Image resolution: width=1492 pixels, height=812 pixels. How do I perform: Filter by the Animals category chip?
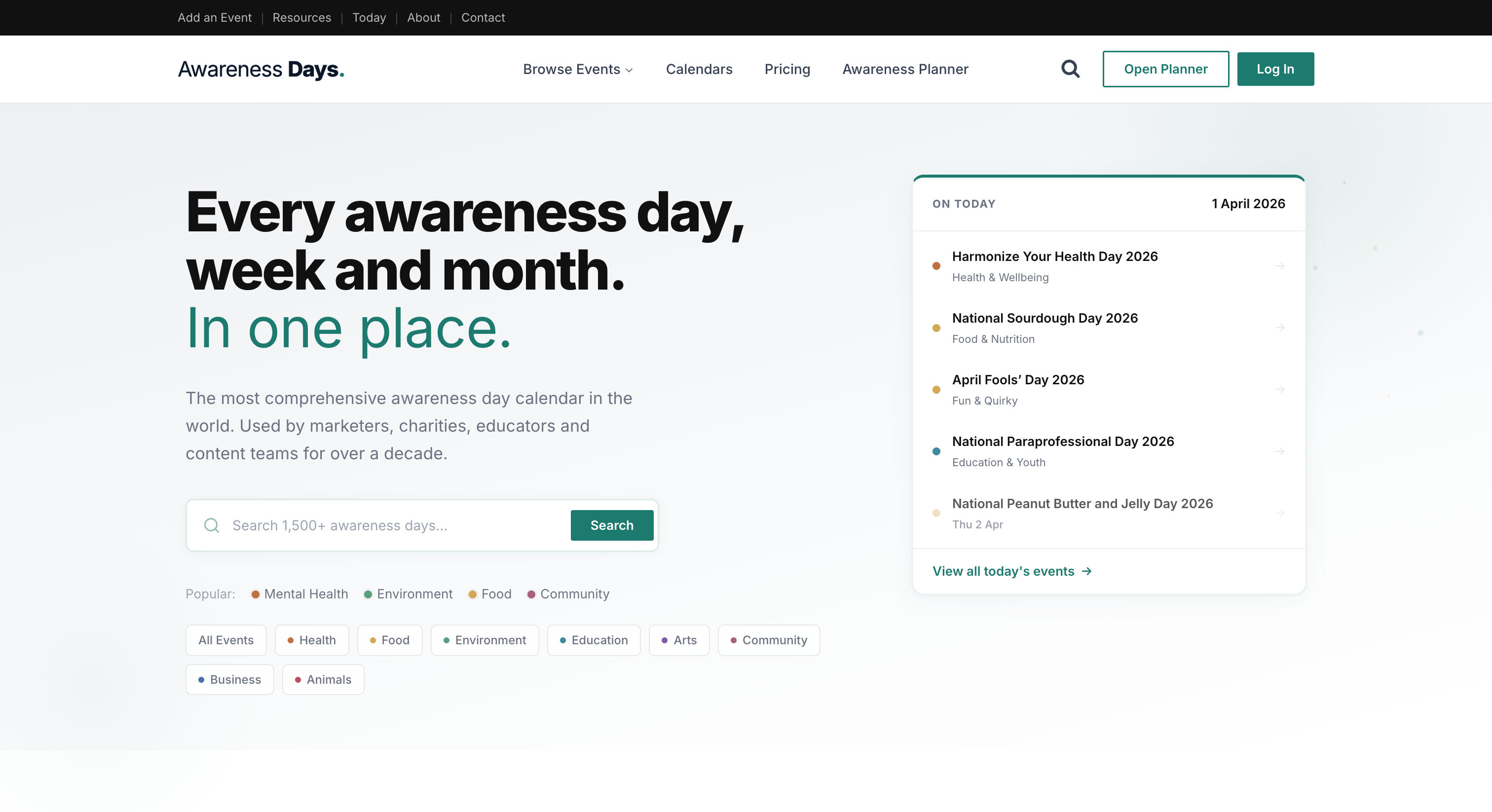tap(323, 679)
